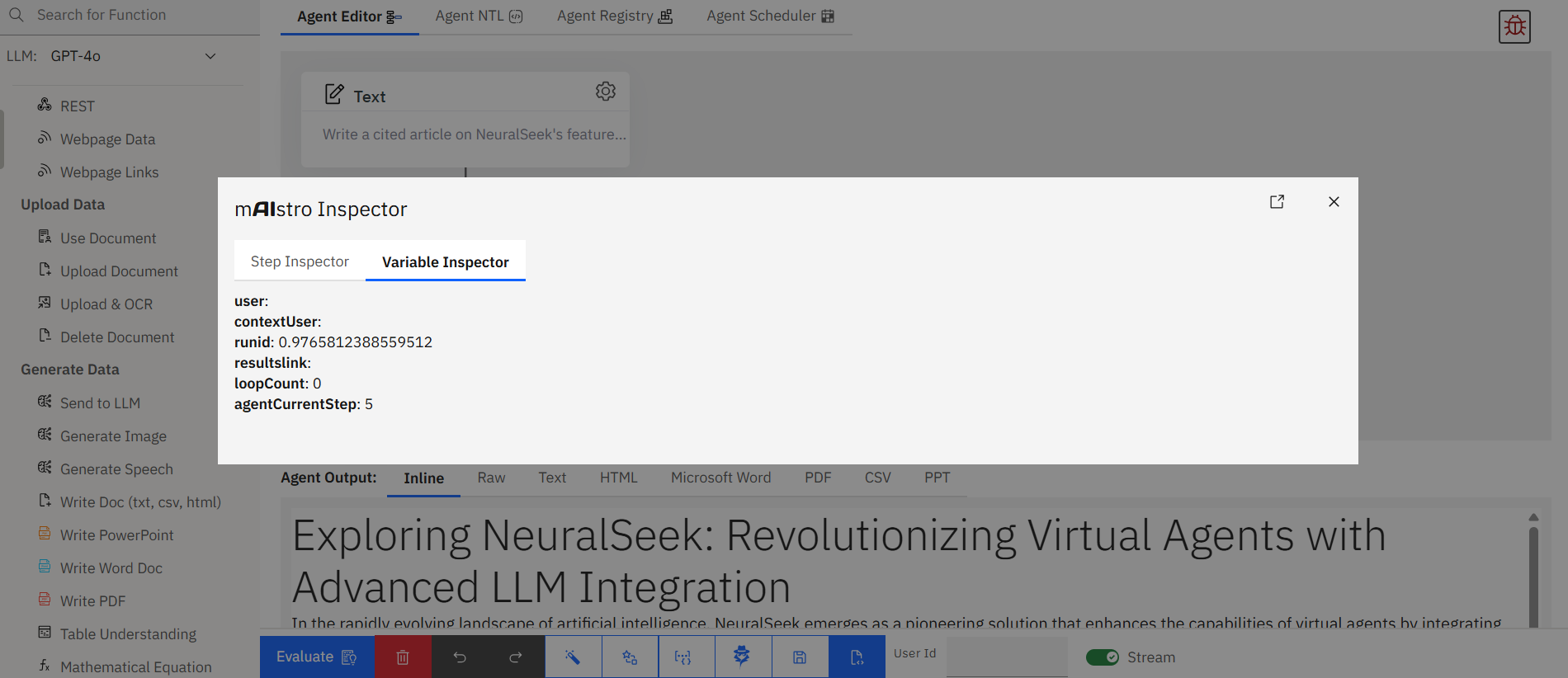Click the code document export icon

pyautogui.click(x=857, y=657)
